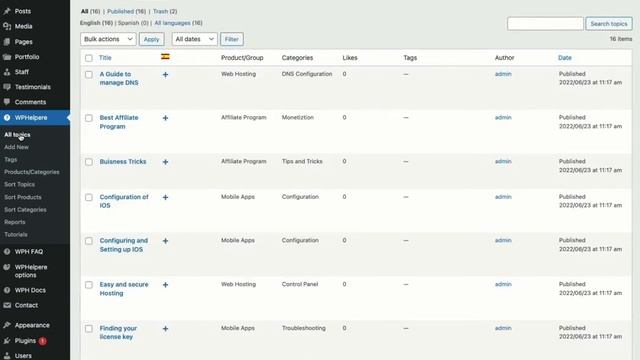Viewport: 640px width, 360px height.
Task: Check the box for A Guide to manage DNS
Action: (89, 75)
